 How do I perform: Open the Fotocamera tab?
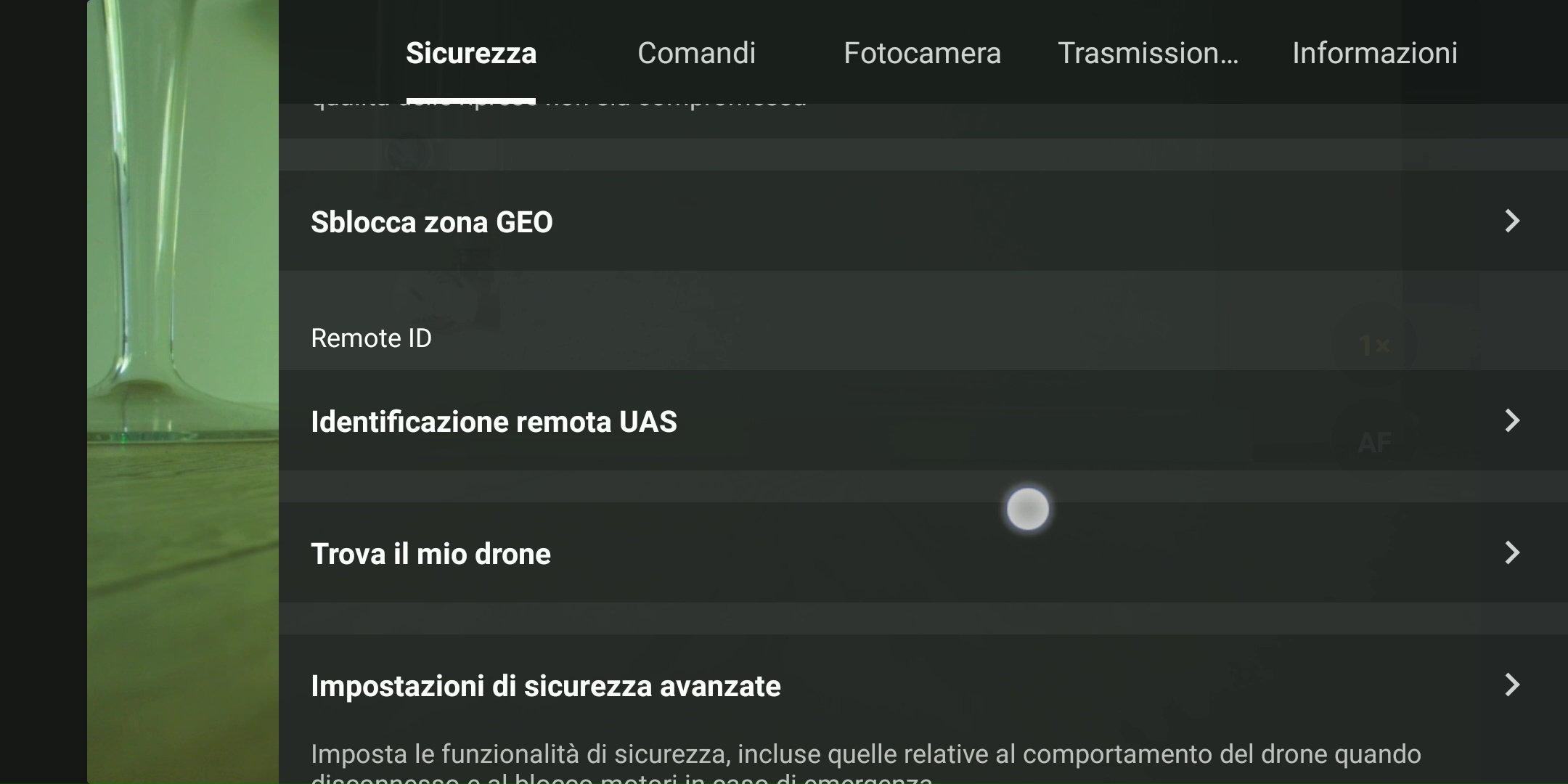click(922, 53)
